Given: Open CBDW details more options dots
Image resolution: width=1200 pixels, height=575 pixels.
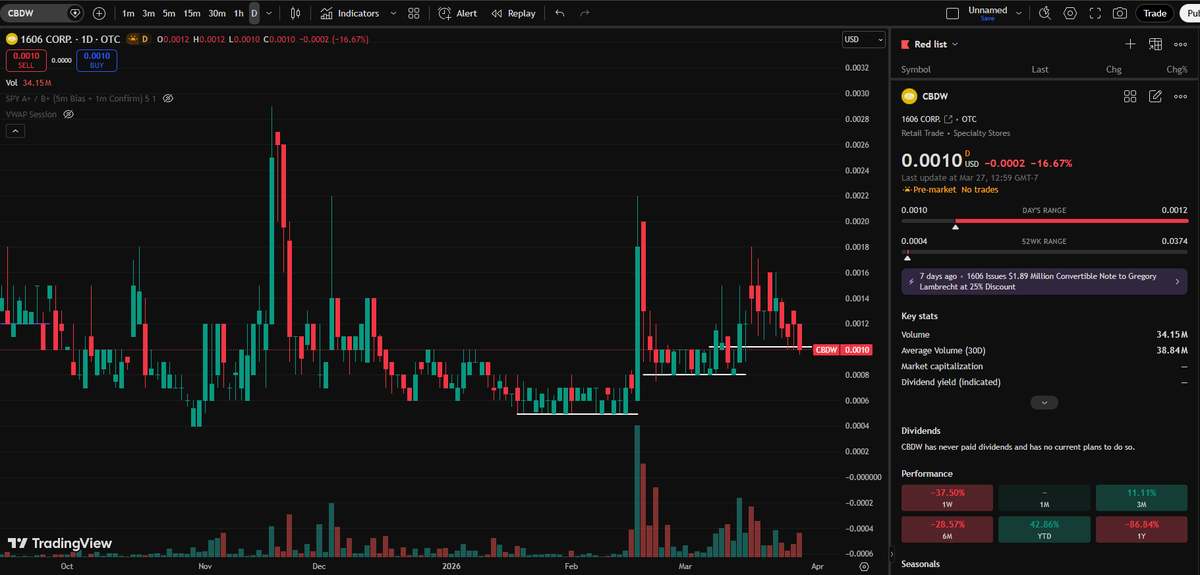Looking at the screenshot, I should coord(1180,96).
